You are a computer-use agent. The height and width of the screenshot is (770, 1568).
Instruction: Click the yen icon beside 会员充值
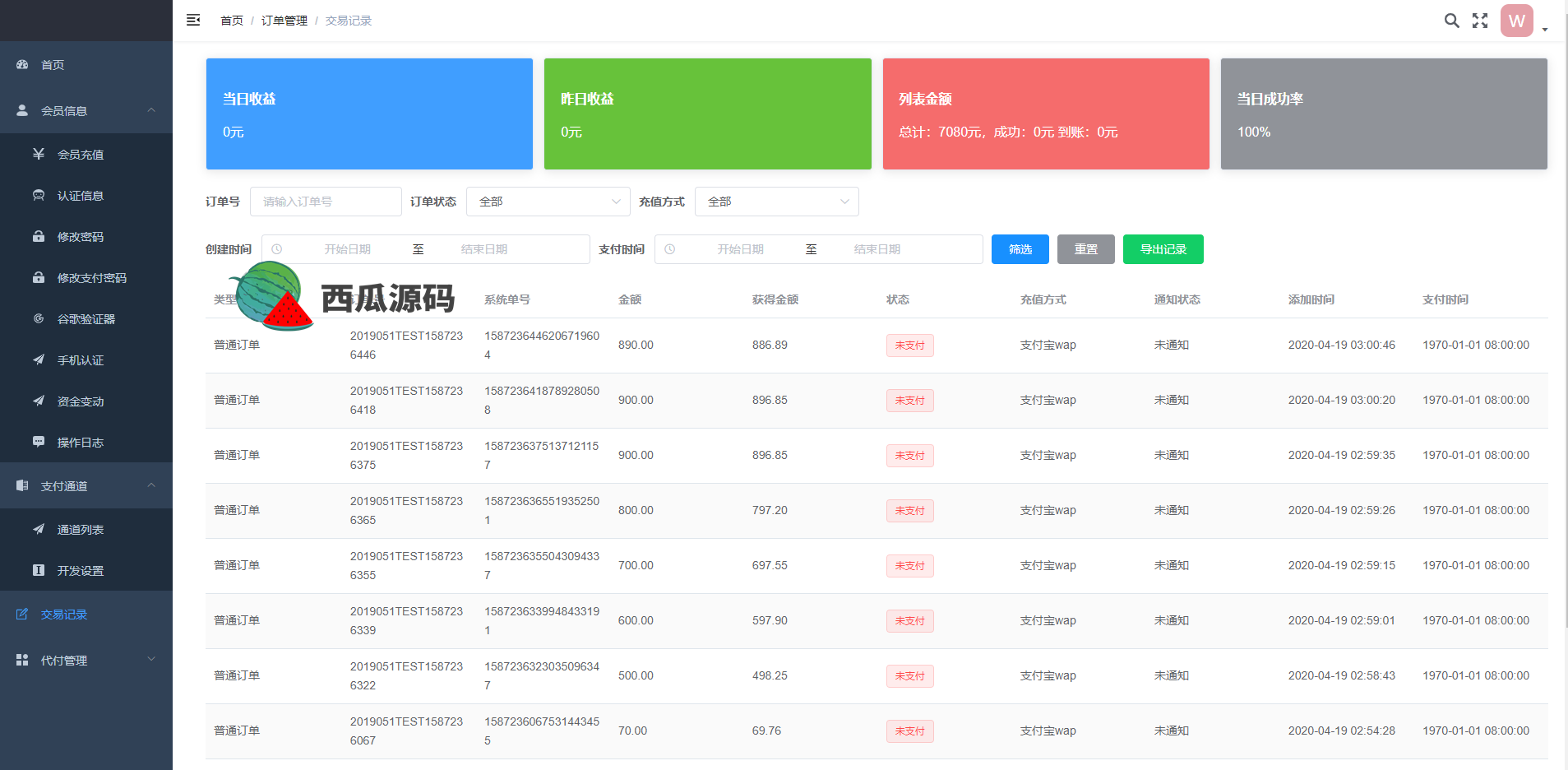pos(39,154)
